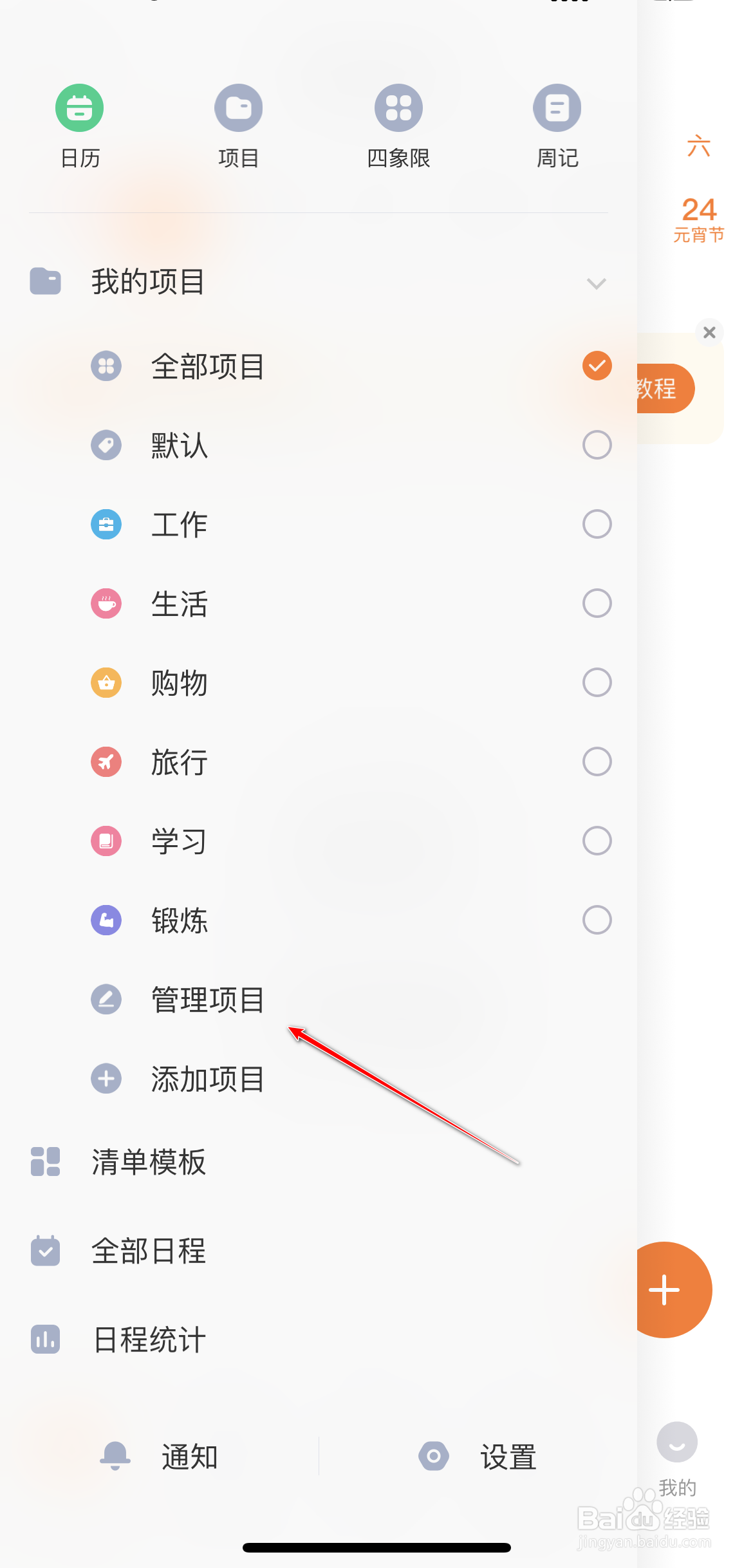Choose the 锻炼 project radio button
The height and width of the screenshot is (1568, 753).
pos(597,920)
